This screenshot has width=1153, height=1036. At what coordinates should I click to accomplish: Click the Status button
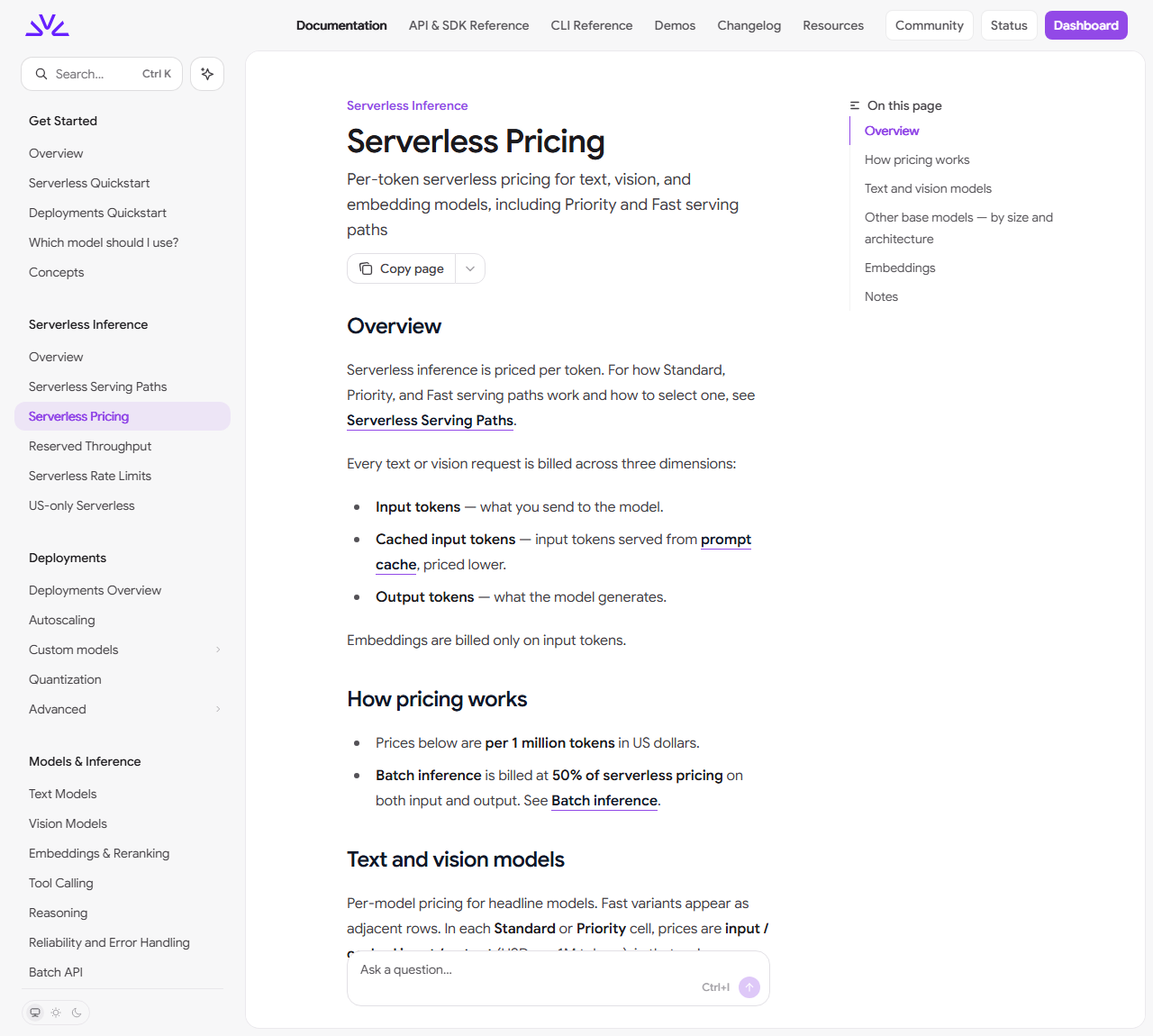click(1009, 25)
